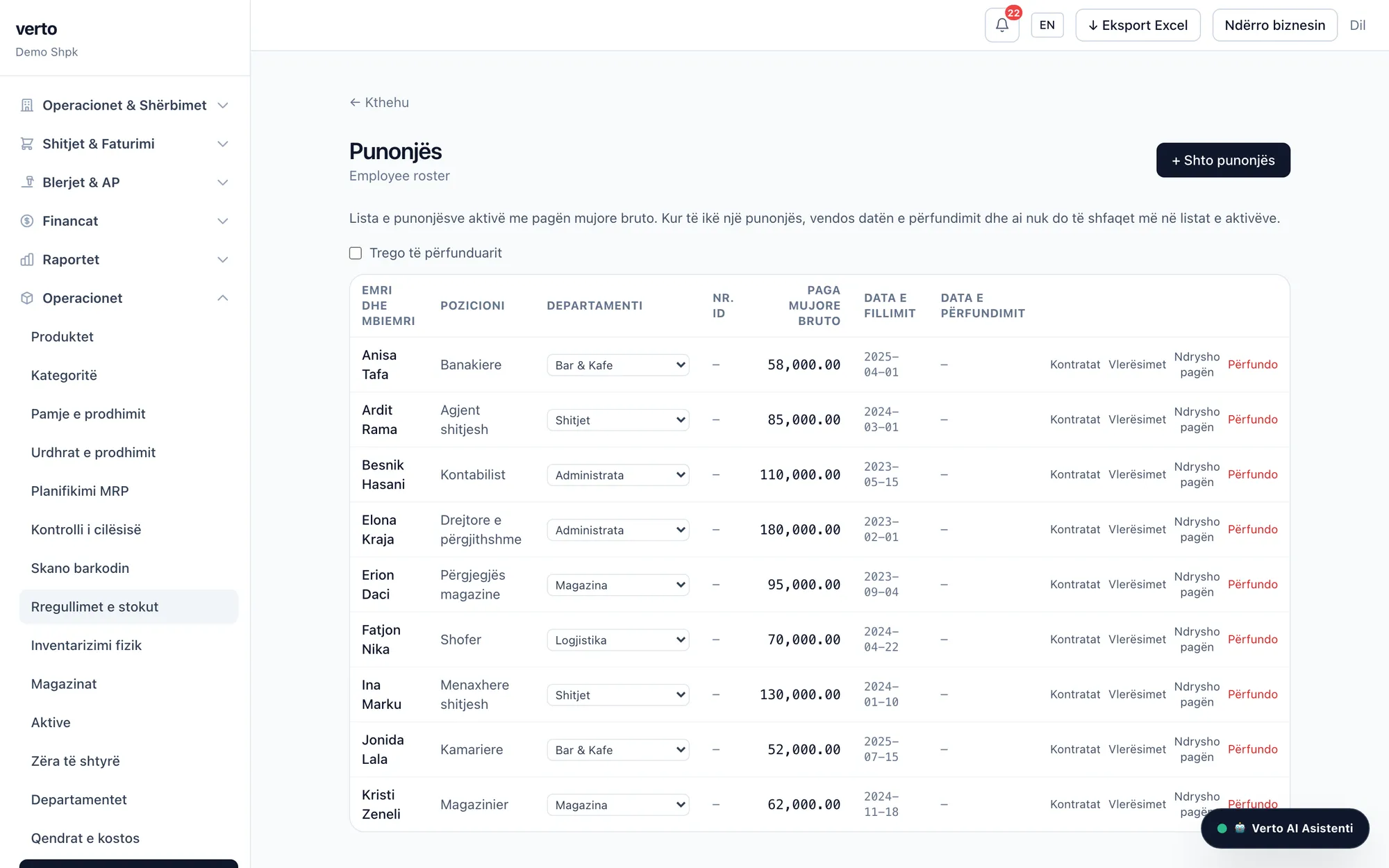The image size is (1389, 868).
Task: Open Qendrat e kostos page
Action: [x=85, y=838]
